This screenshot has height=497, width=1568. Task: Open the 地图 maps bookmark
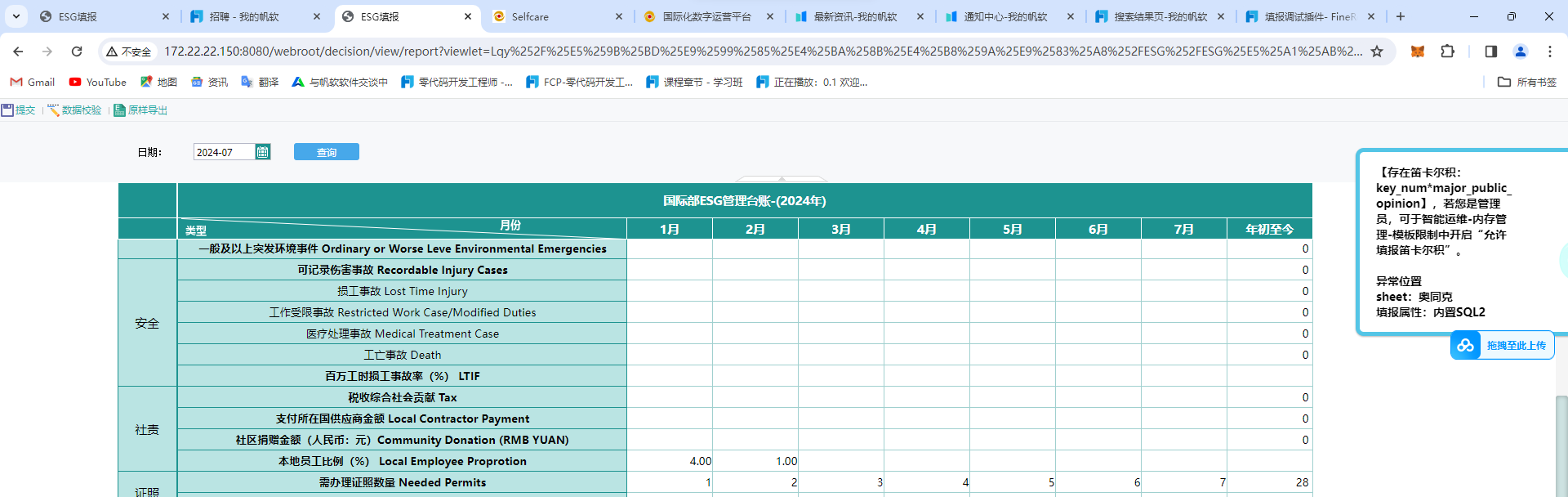(x=158, y=82)
